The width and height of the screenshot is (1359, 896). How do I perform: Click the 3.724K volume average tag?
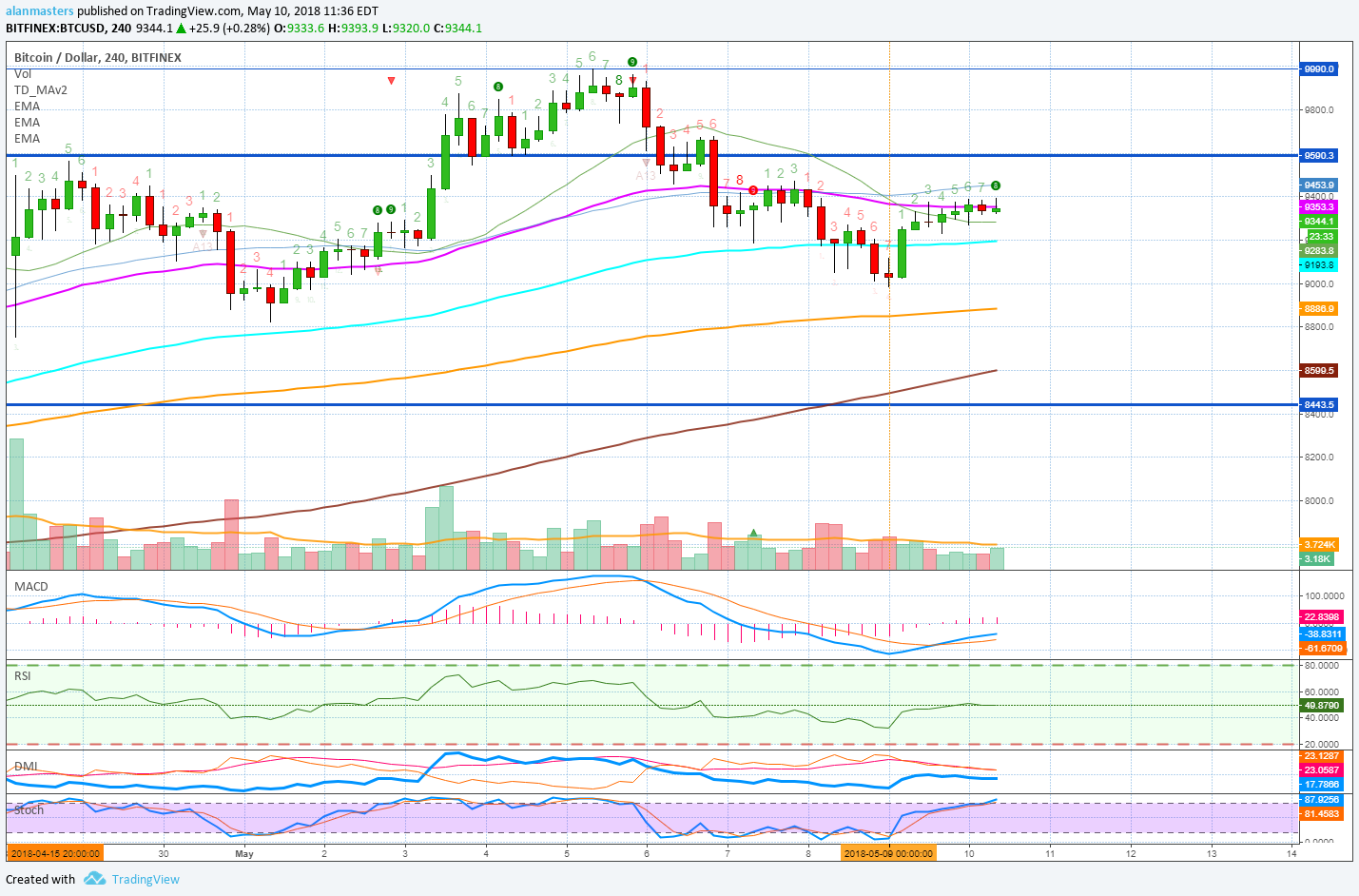[x=1319, y=544]
